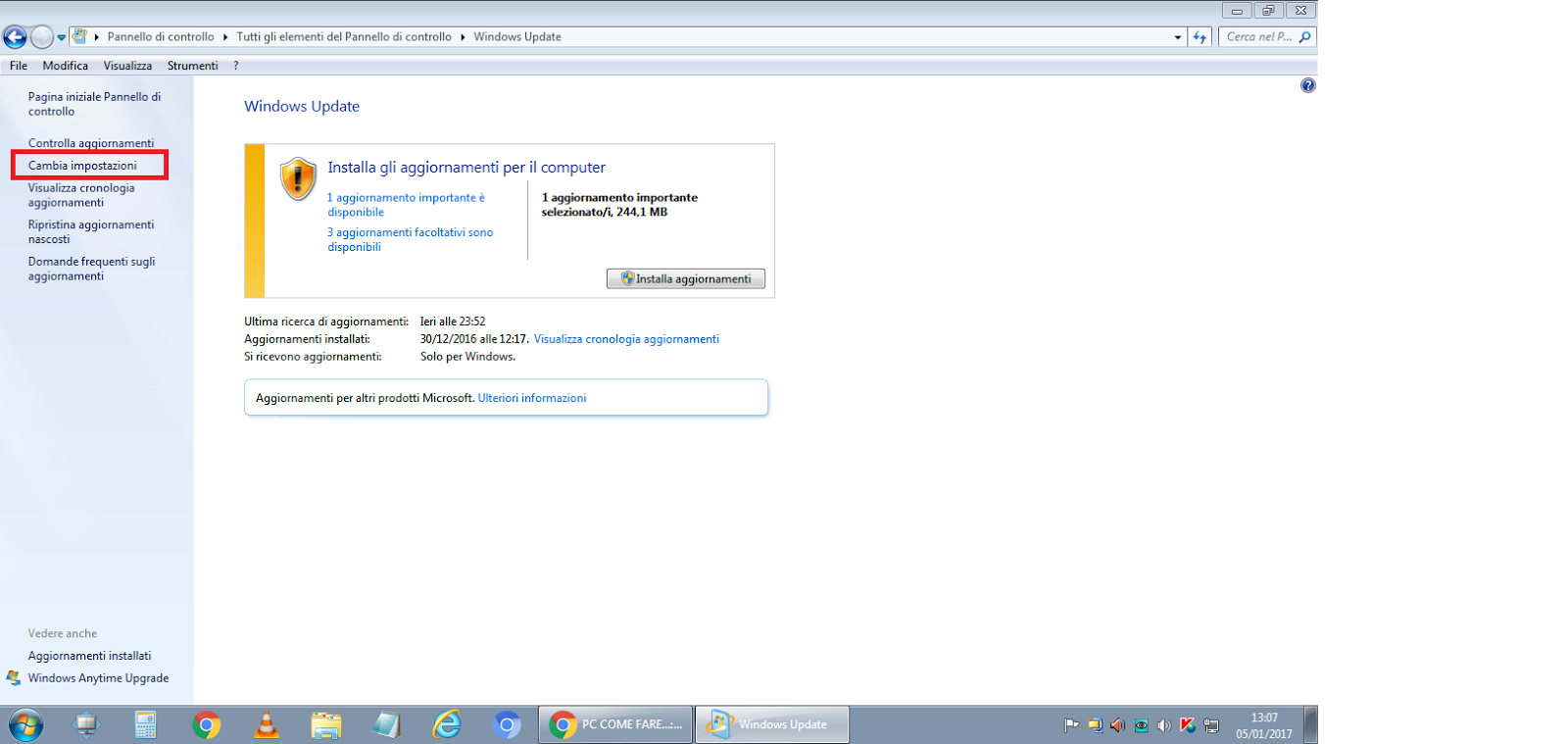This screenshot has height=744, width=1568.
Task: Click the teal eye tray icon
Action: tap(1142, 726)
